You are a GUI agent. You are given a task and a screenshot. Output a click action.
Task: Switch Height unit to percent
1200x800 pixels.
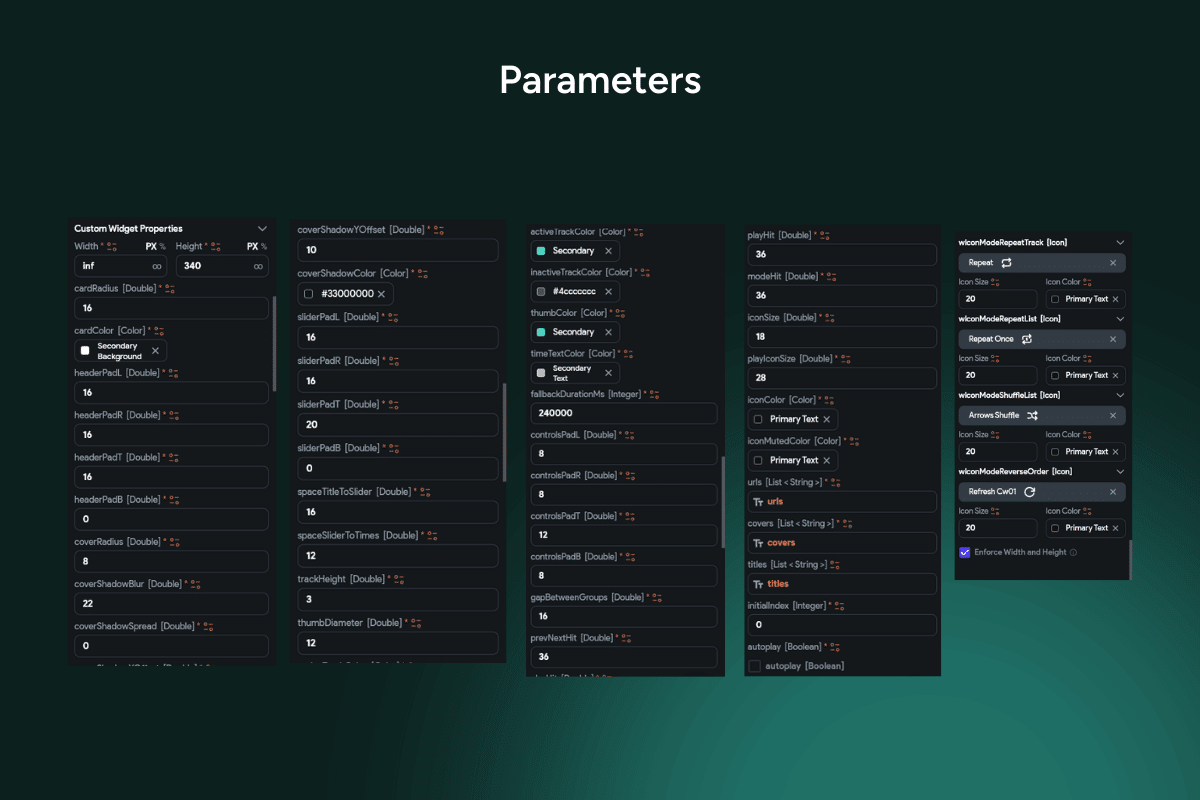coord(265,246)
